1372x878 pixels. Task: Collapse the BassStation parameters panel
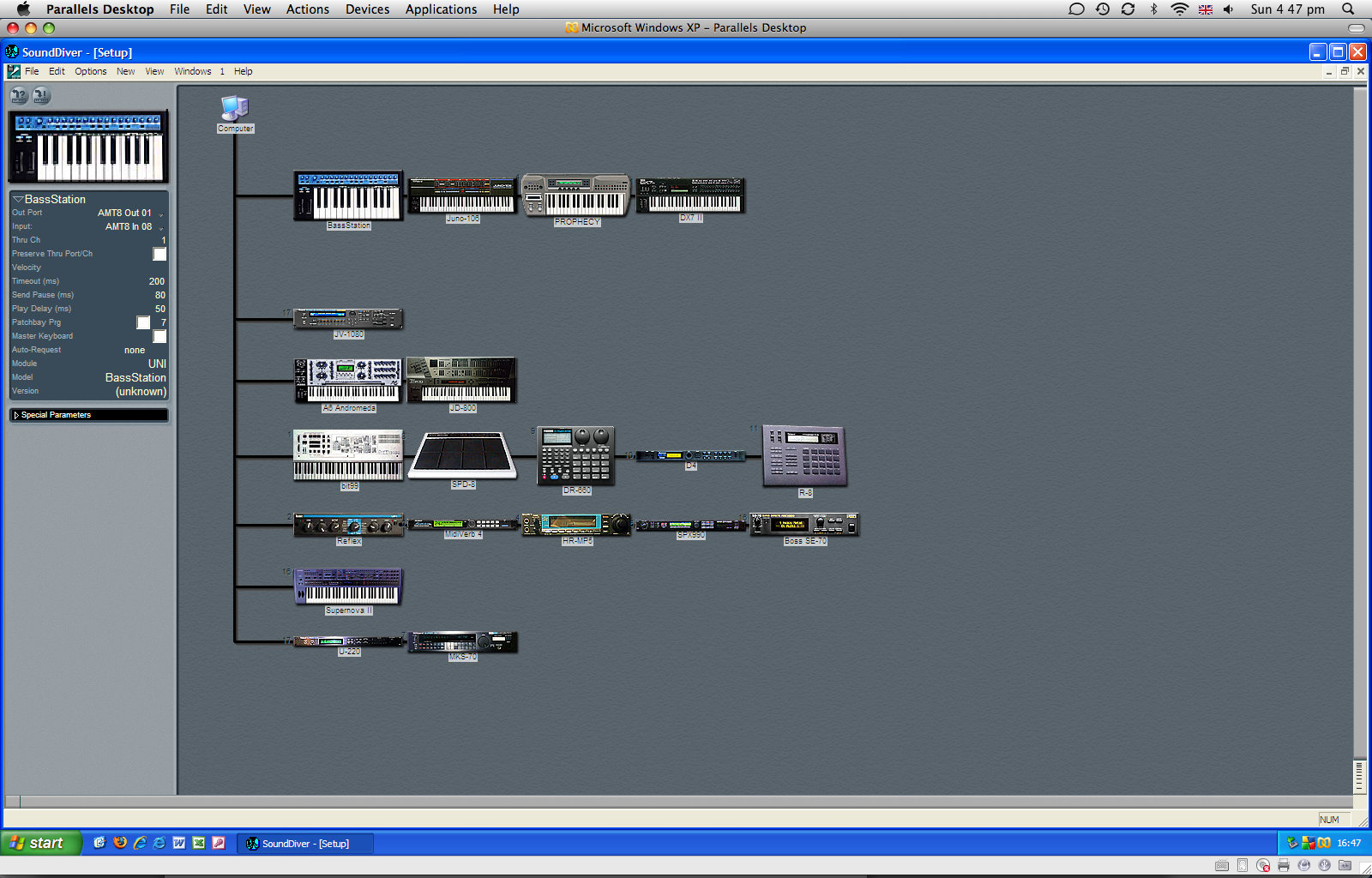click(17, 199)
